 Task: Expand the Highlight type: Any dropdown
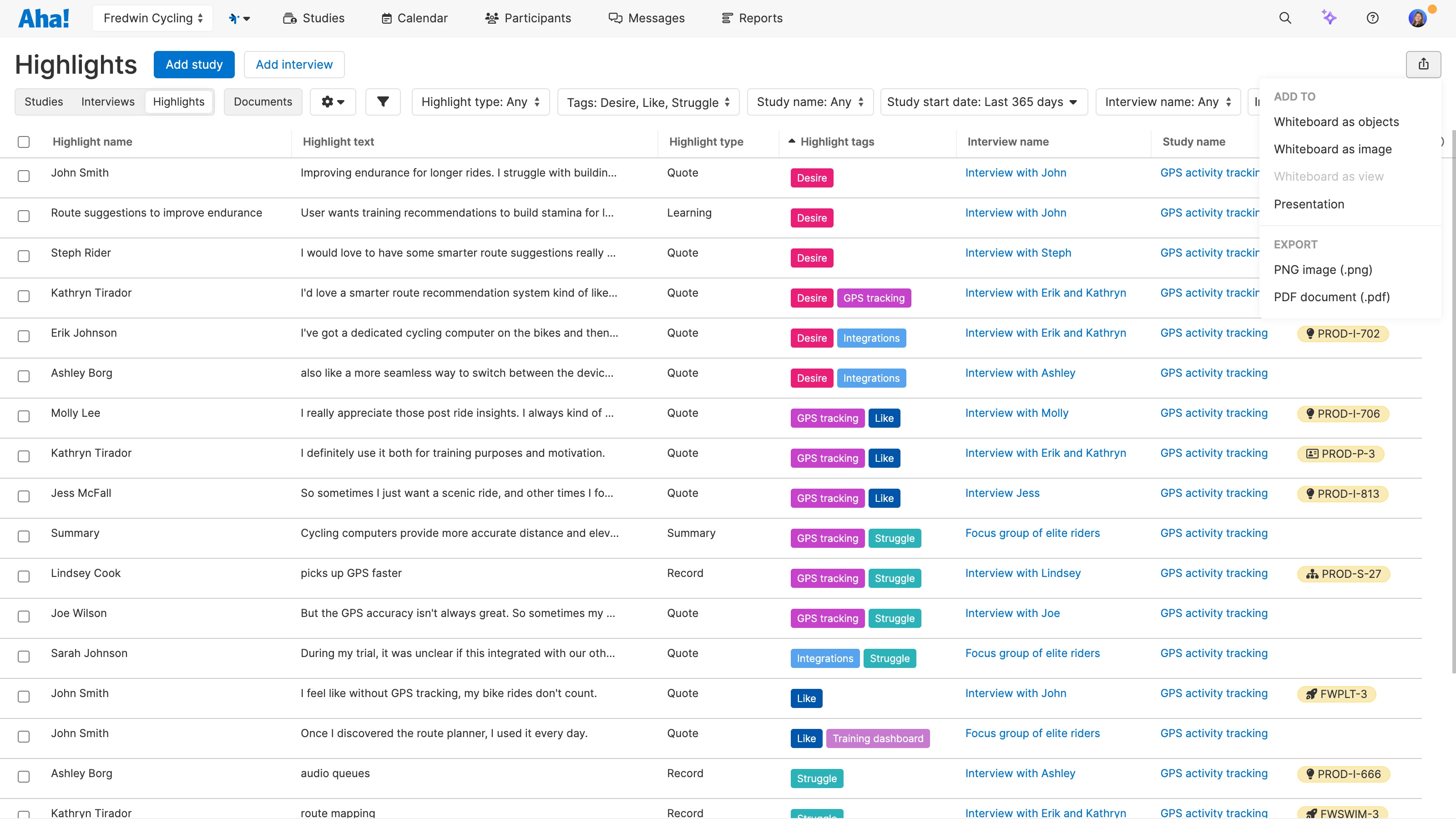coord(480,102)
